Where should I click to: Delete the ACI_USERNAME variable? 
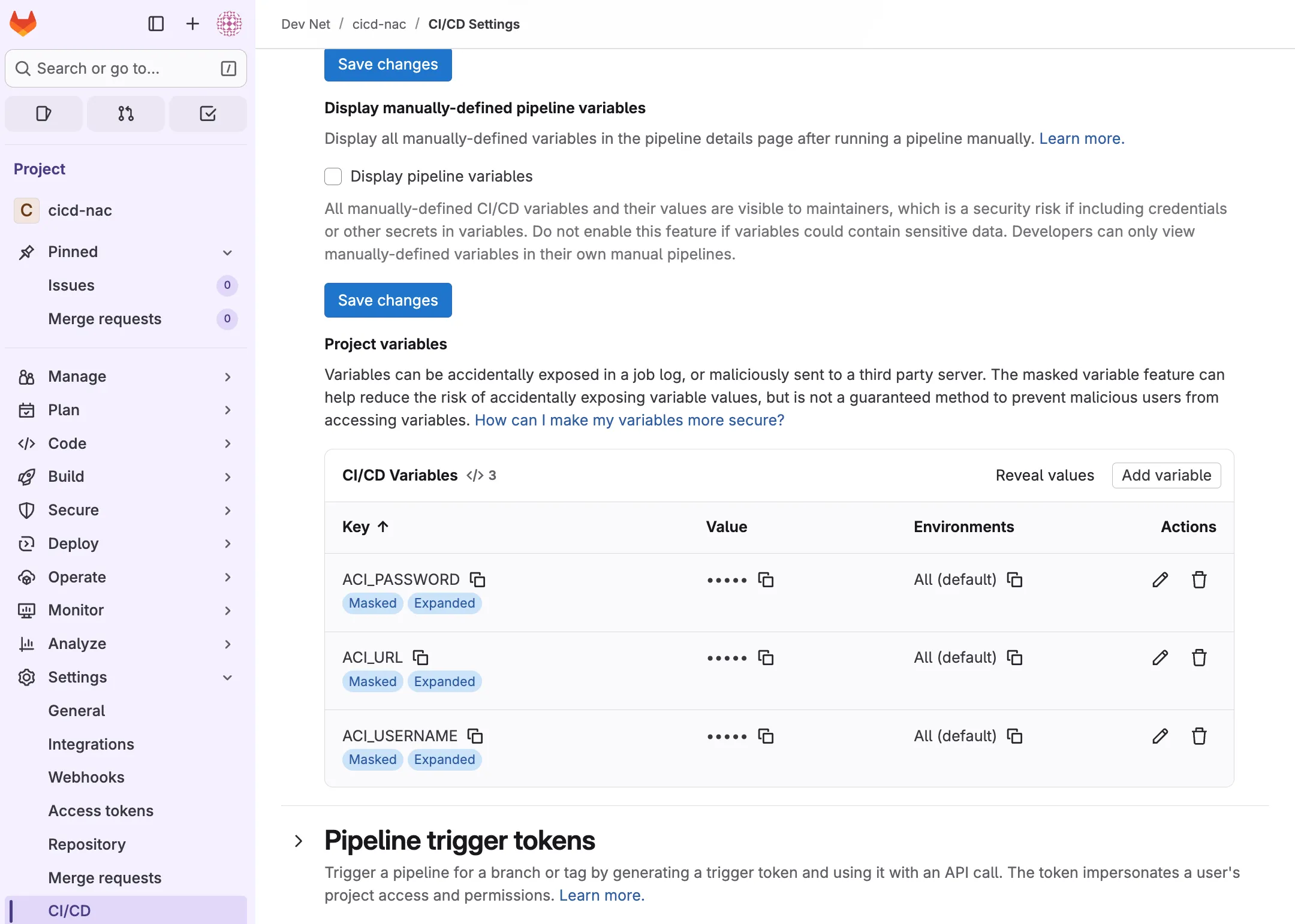(x=1199, y=736)
